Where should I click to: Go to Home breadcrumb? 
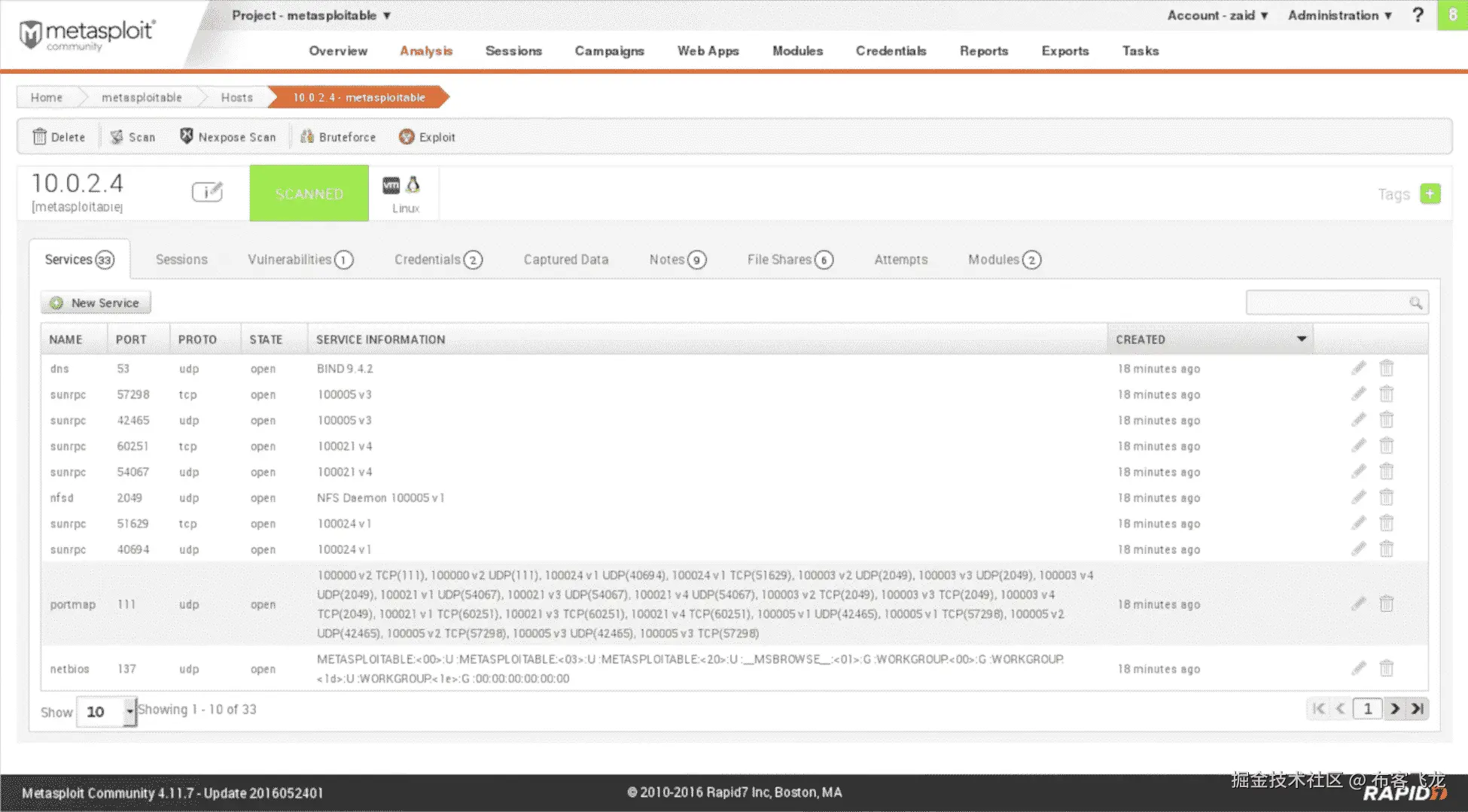(46, 97)
